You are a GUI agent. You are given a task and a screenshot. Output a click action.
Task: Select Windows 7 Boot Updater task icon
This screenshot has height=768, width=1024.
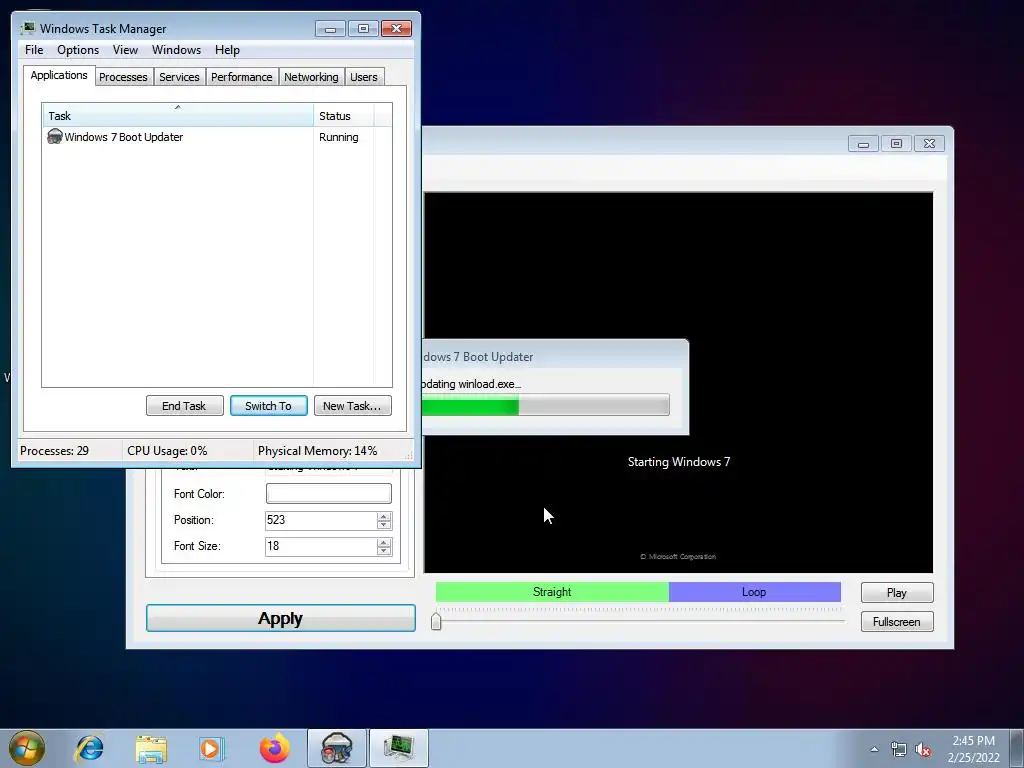pyautogui.click(x=55, y=136)
